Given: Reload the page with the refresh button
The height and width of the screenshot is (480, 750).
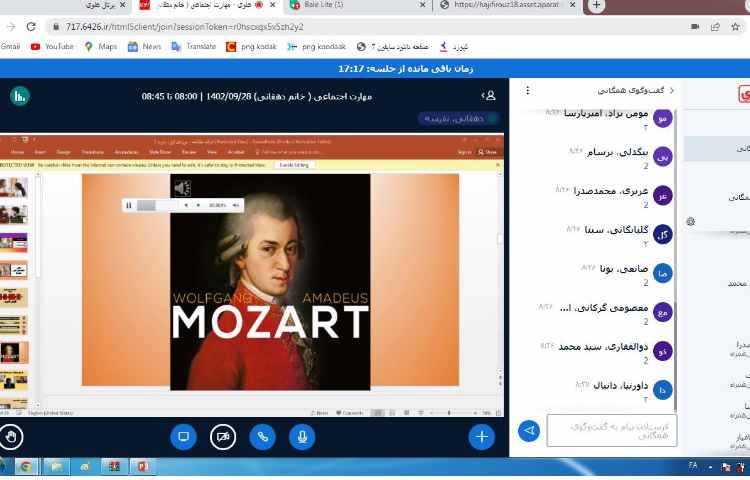Looking at the screenshot, I should (x=31, y=27).
